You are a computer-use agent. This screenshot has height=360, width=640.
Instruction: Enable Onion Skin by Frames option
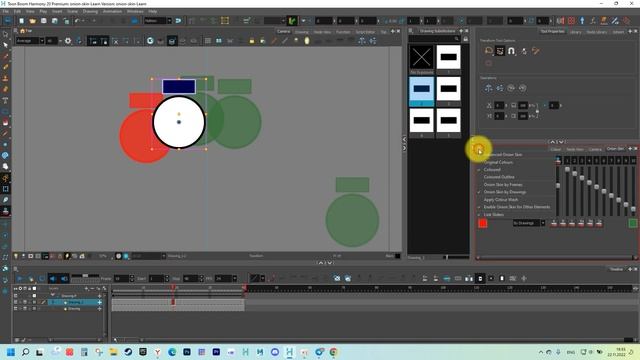pyautogui.click(x=503, y=184)
